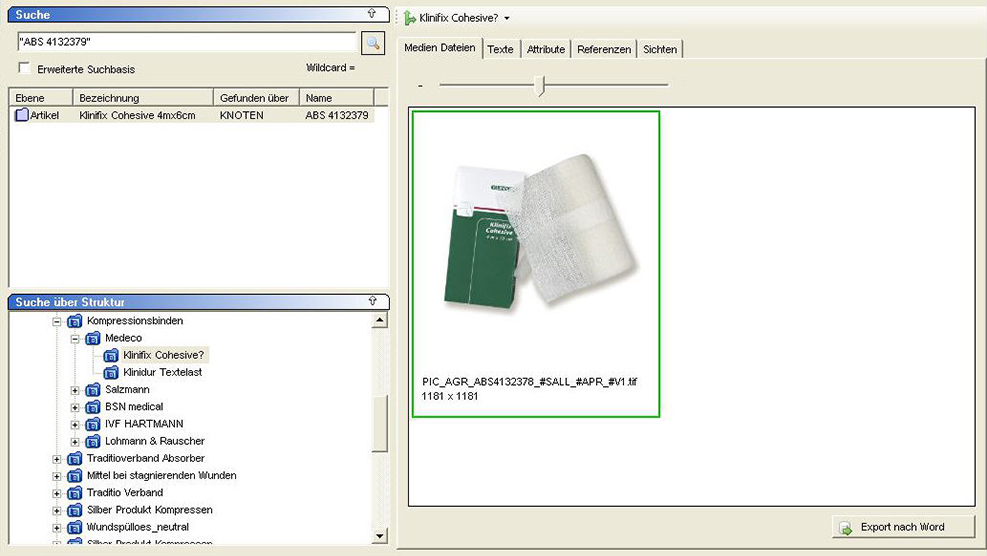Expand the Silber Produkt Kompressen node
This screenshot has height=556, width=987.
click(x=57, y=511)
